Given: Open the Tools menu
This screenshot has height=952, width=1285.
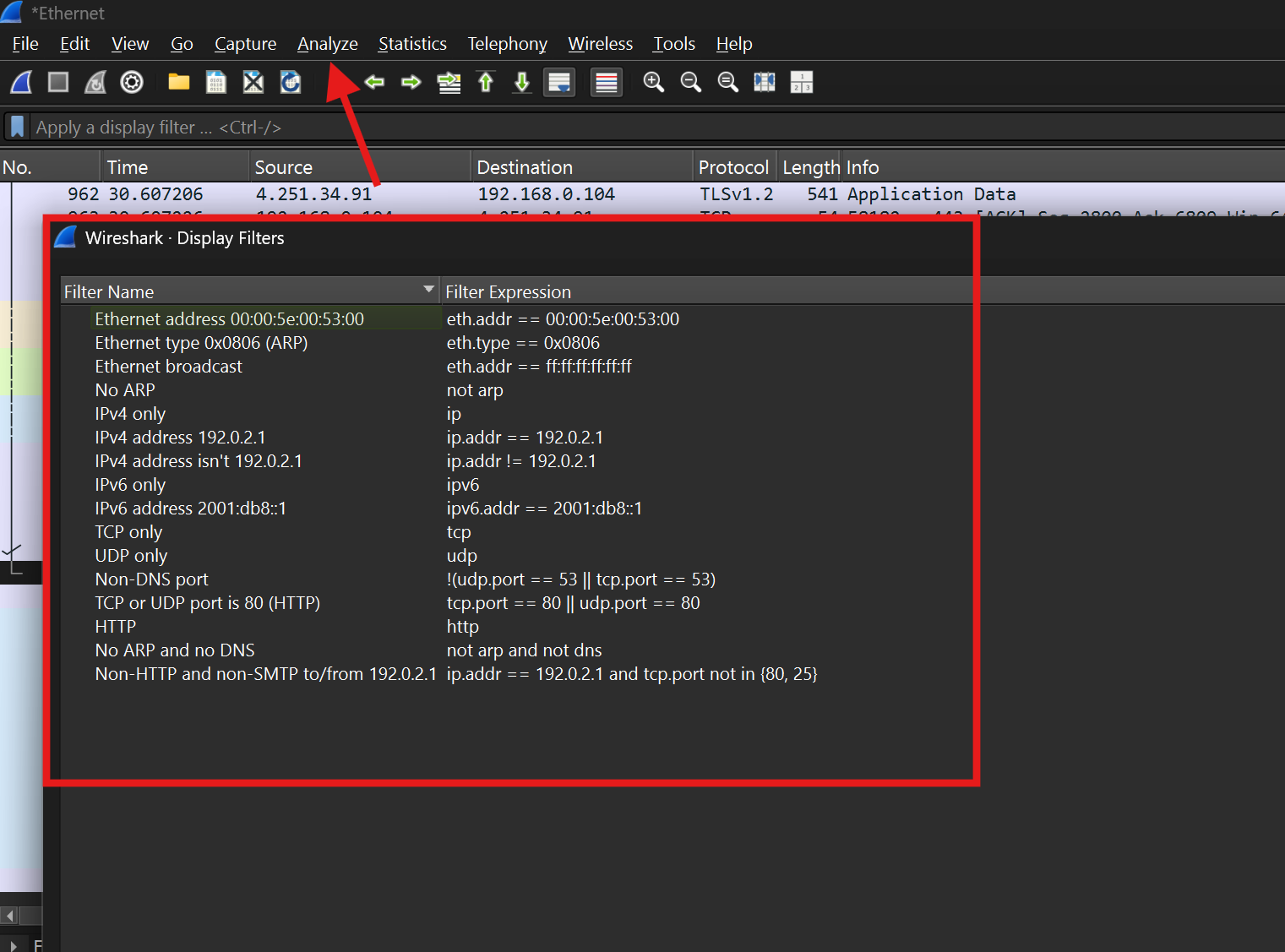Looking at the screenshot, I should 674,44.
